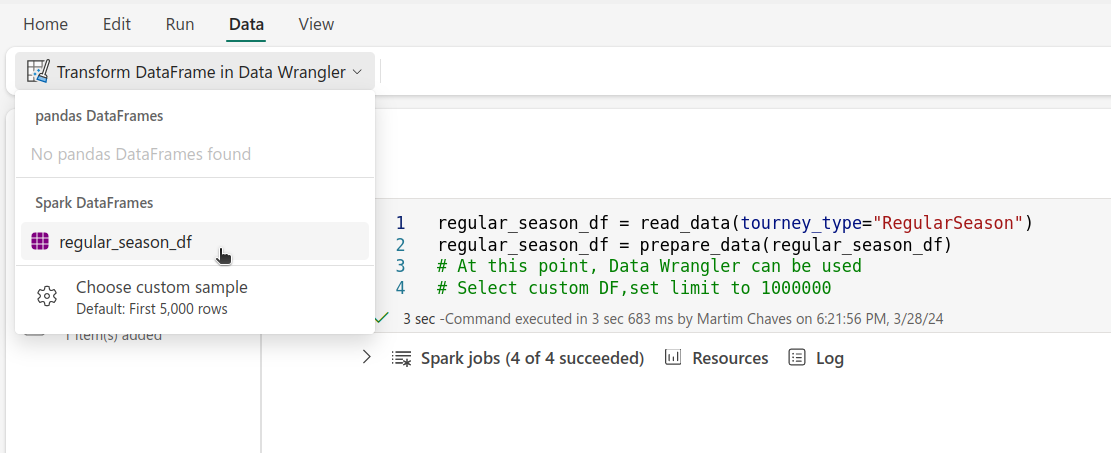Place cursor in the read_data code line
The height and width of the screenshot is (453, 1111).
click(734, 222)
